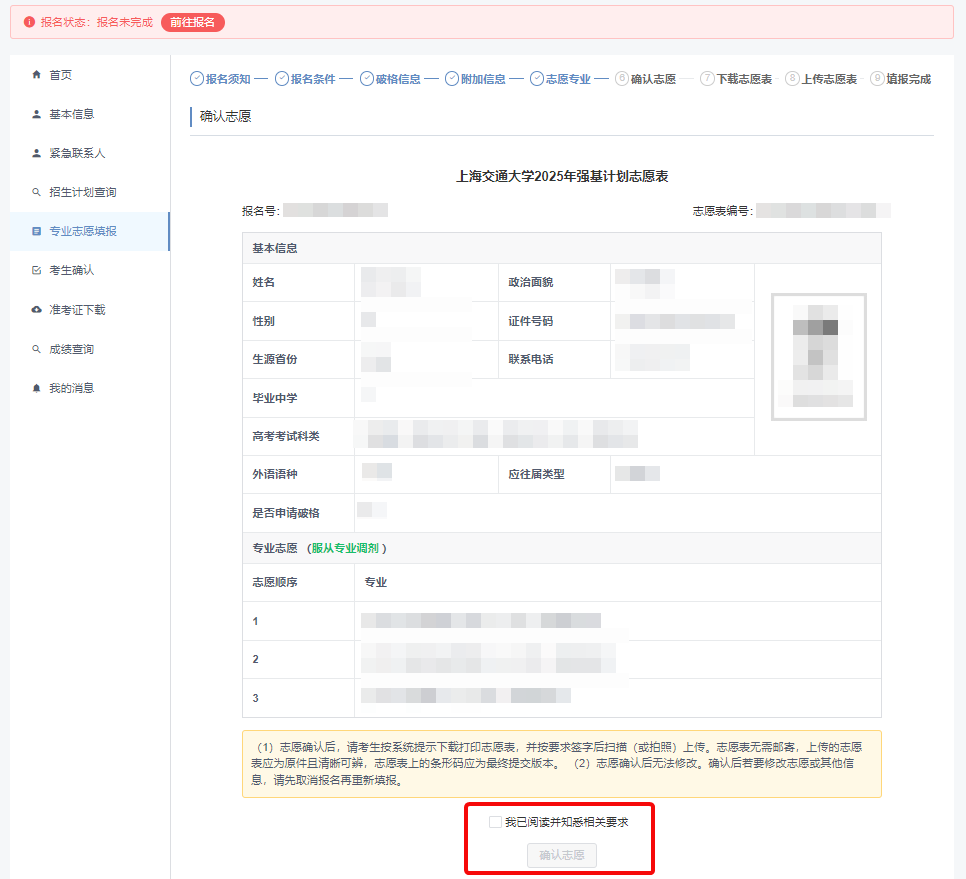Check 我已阅读并知悉相关要求 checkbox
The height and width of the screenshot is (879, 966).
click(495, 822)
